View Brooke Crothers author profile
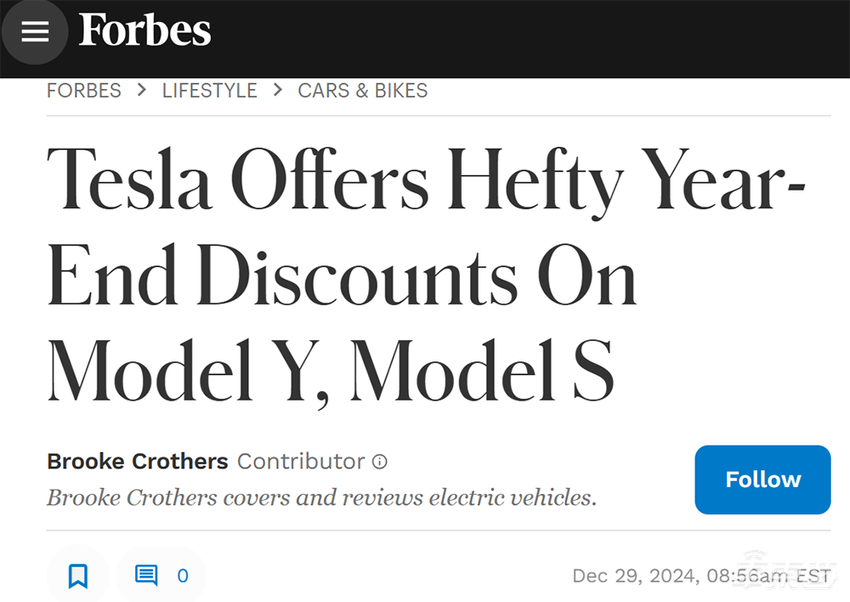 [x=136, y=461]
